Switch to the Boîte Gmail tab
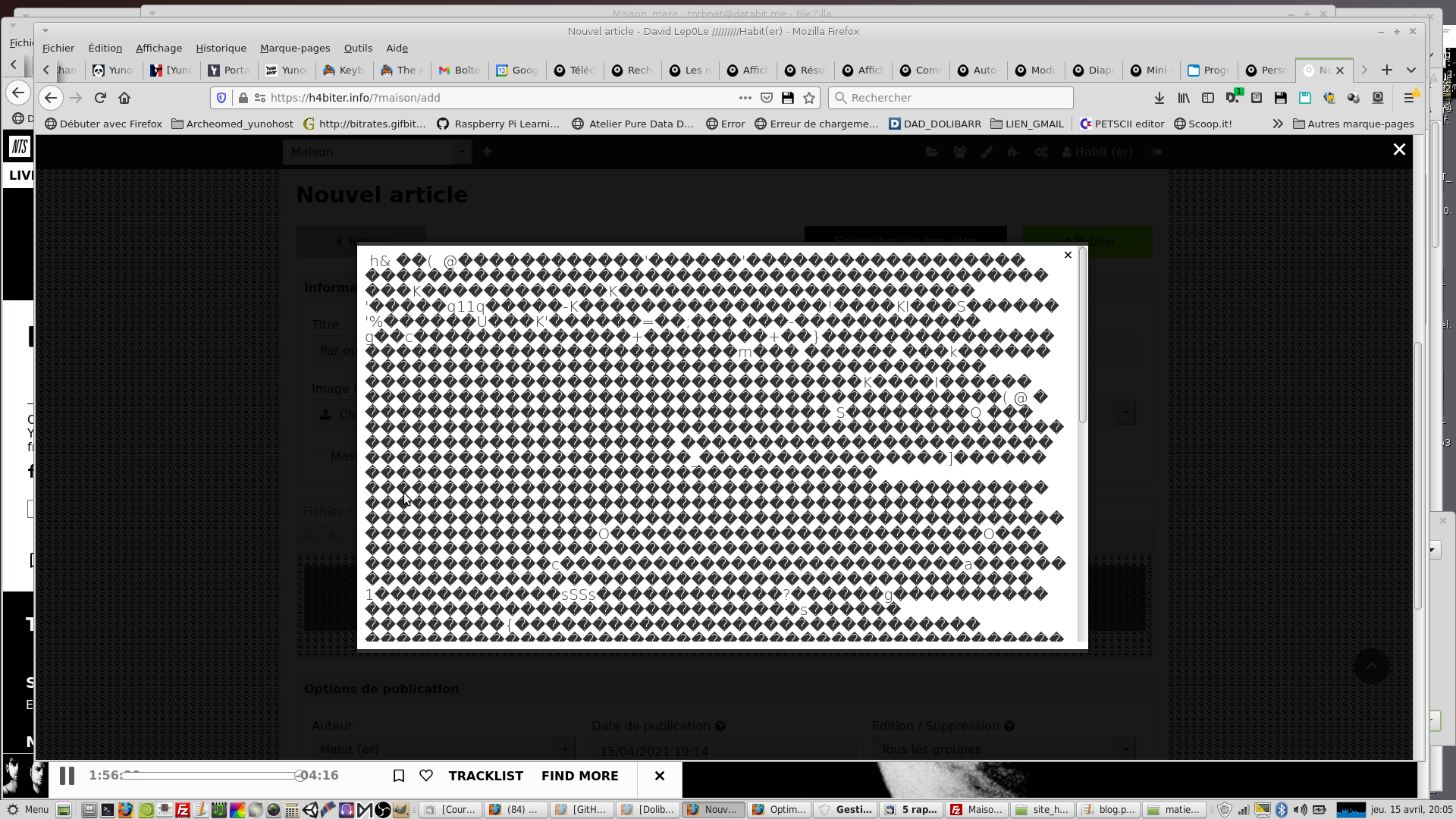The width and height of the screenshot is (1456, 819). [460, 70]
